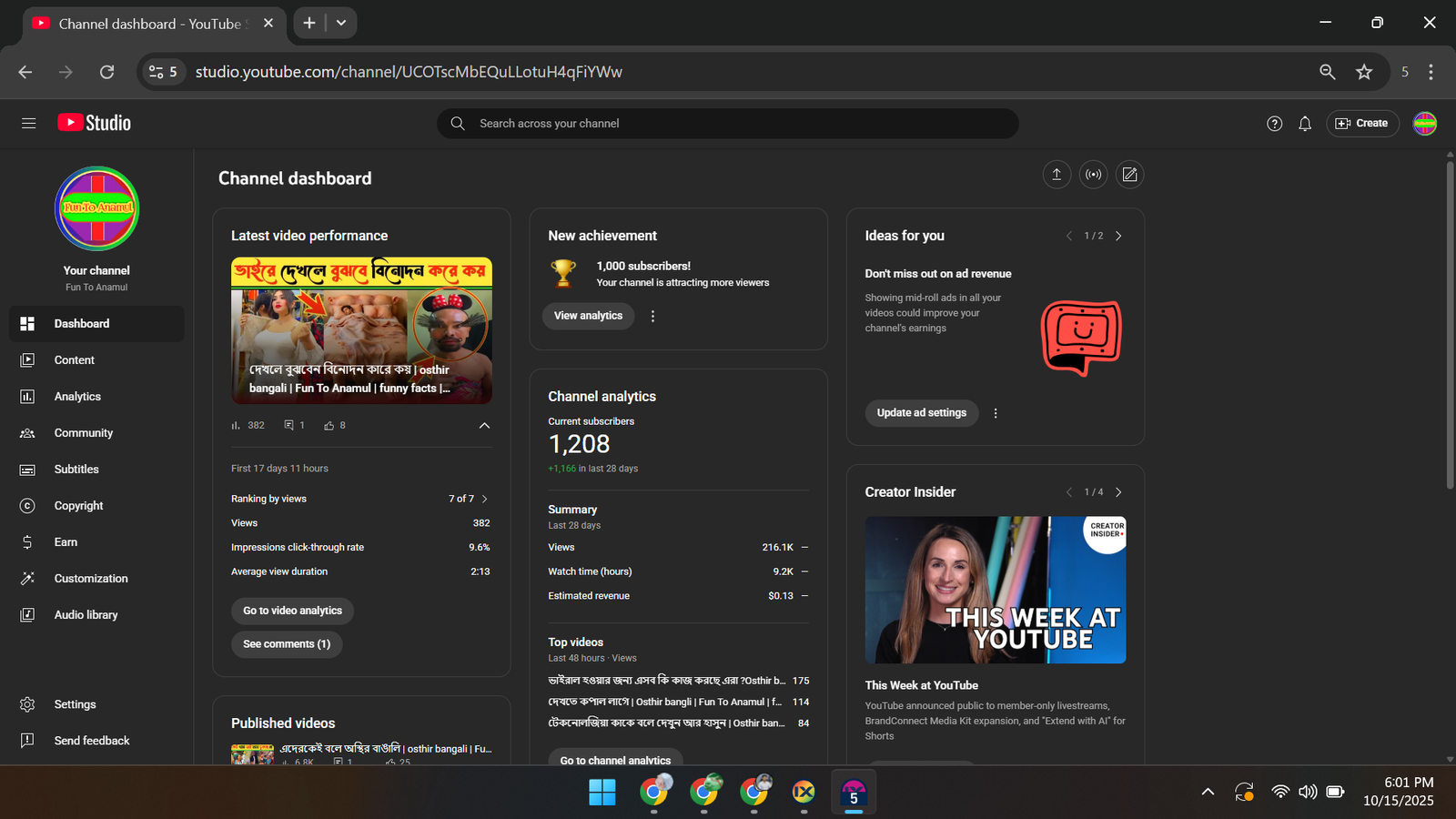Click the Search across your channel field
The width and height of the screenshot is (1456, 819).
[728, 124]
